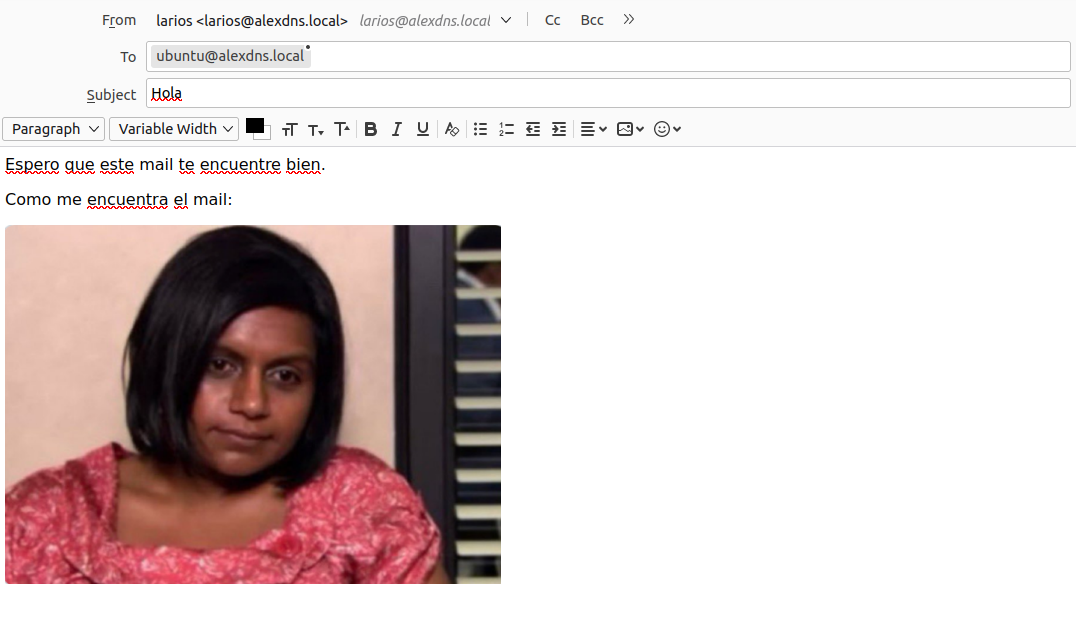Apply numbered list
The height and width of the screenshot is (622, 1076).
(507, 129)
